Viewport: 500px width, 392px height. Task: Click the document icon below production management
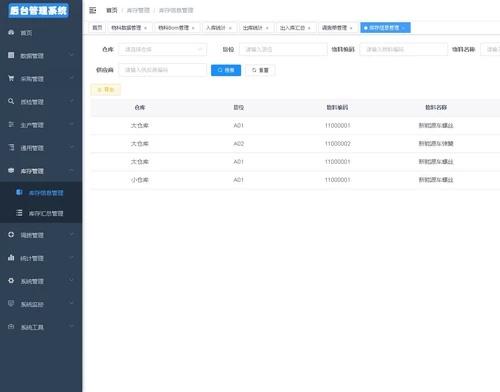coord(11,147)
